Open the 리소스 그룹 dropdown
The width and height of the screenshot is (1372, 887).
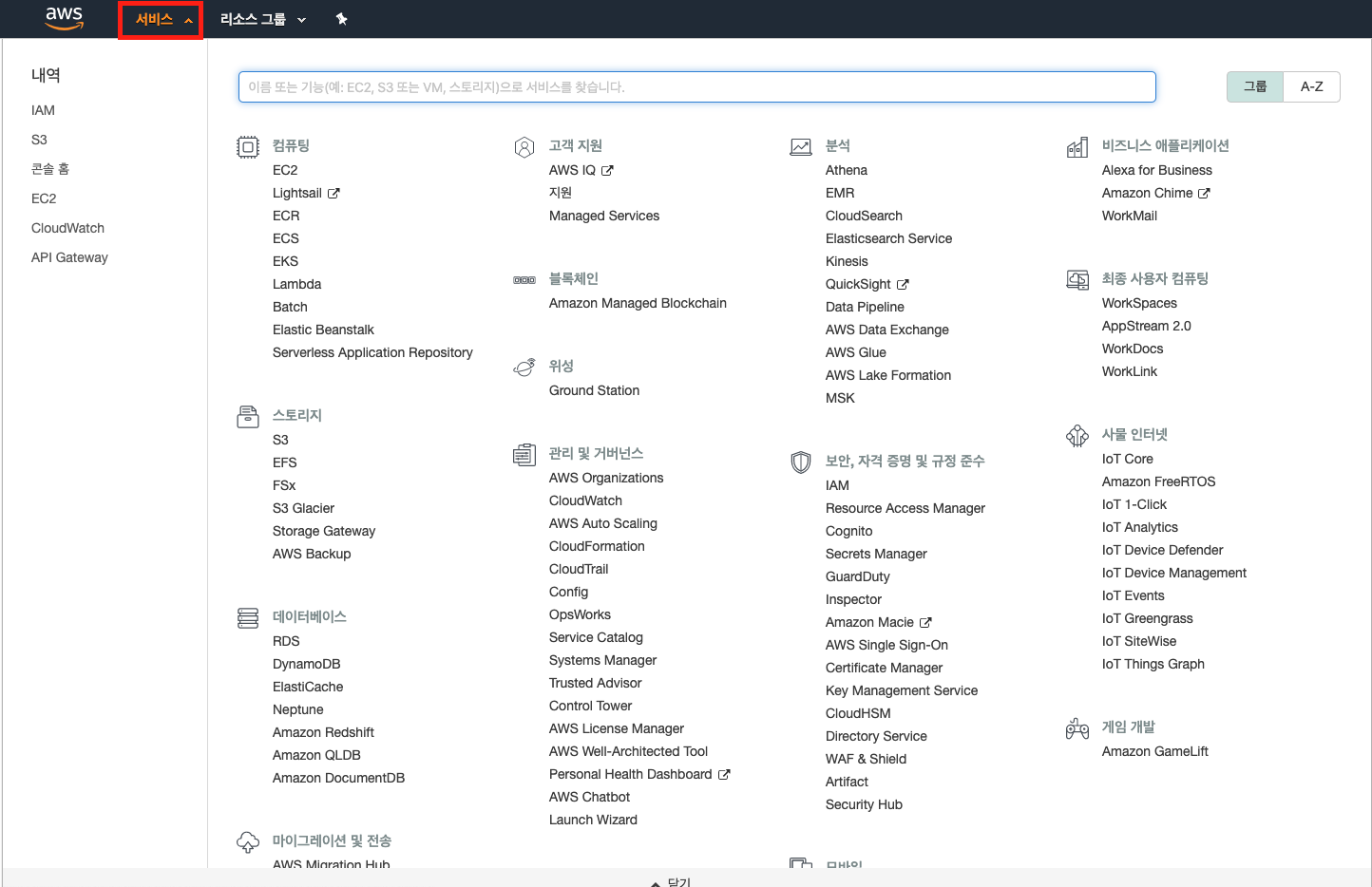coord(261,18)
